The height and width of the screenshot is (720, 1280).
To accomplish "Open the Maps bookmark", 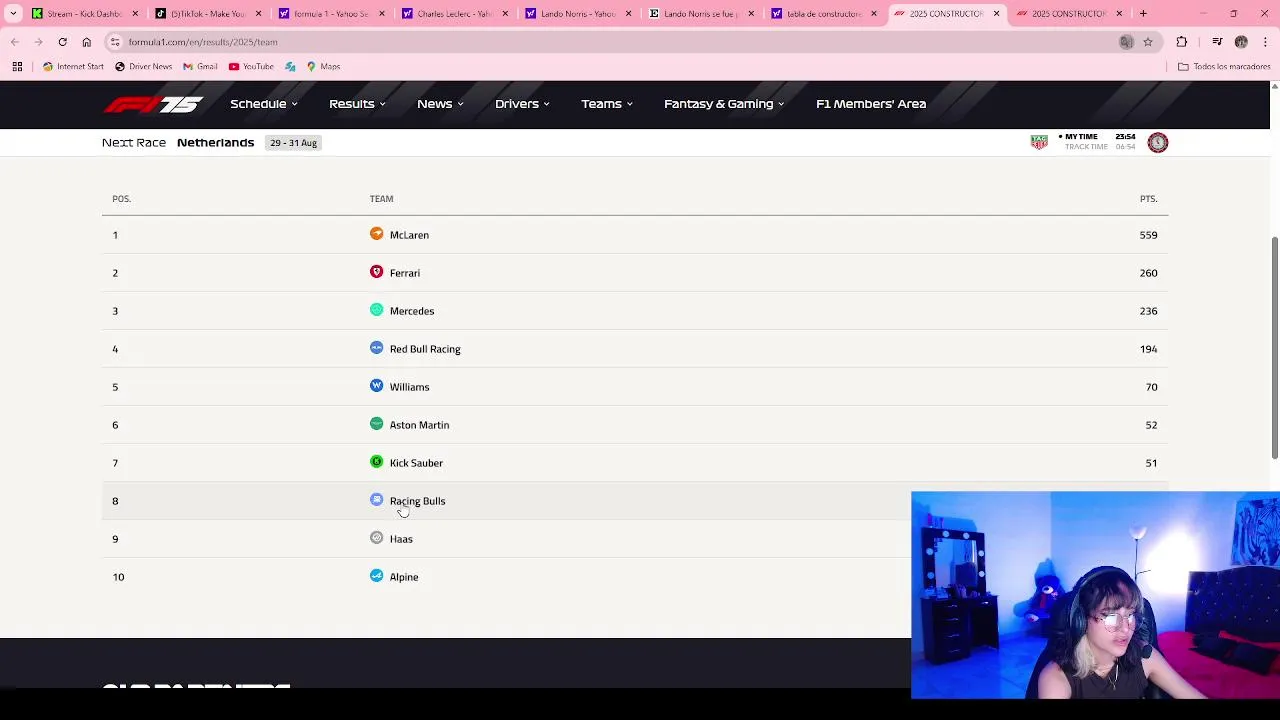I will pyautogui.click(x=323, y=66).
